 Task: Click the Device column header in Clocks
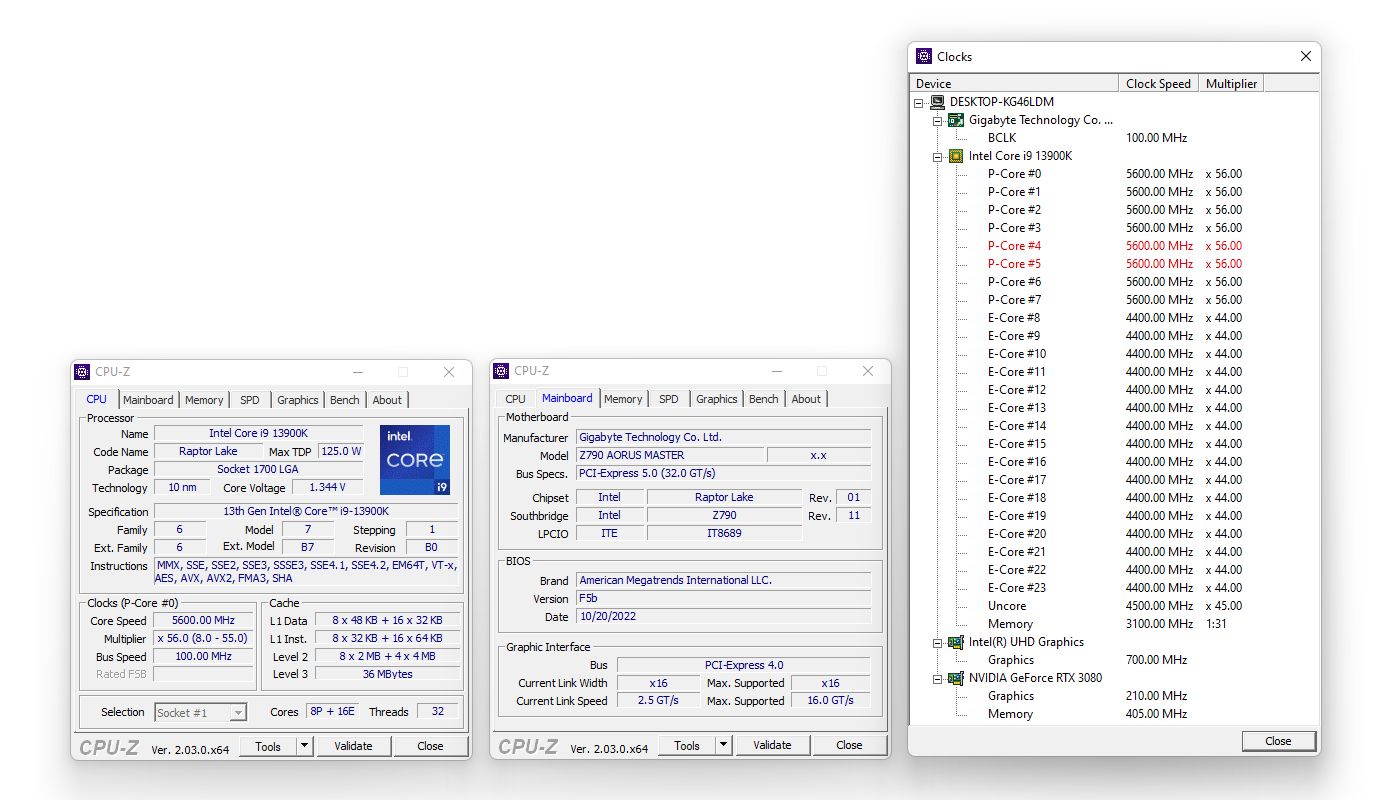(x=1014, y=84)
